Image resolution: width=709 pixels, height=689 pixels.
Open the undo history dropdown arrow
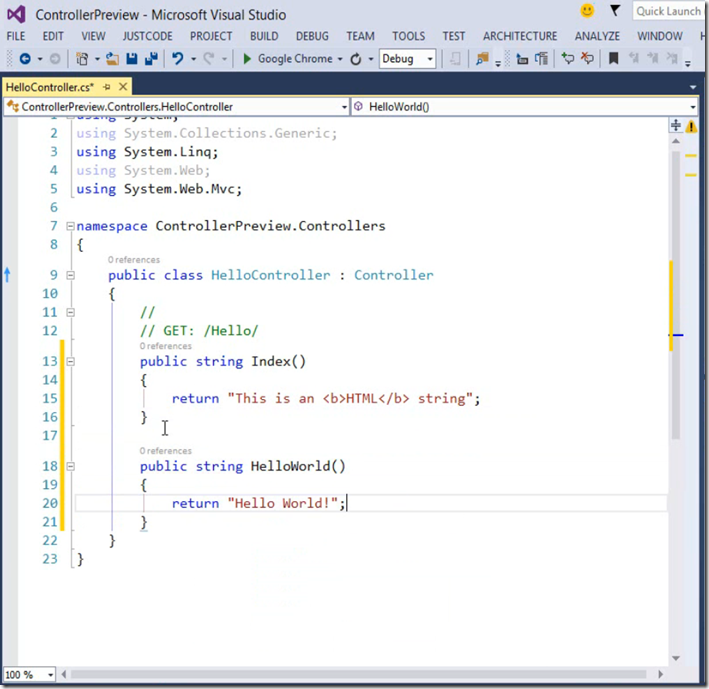coord(193,59)
